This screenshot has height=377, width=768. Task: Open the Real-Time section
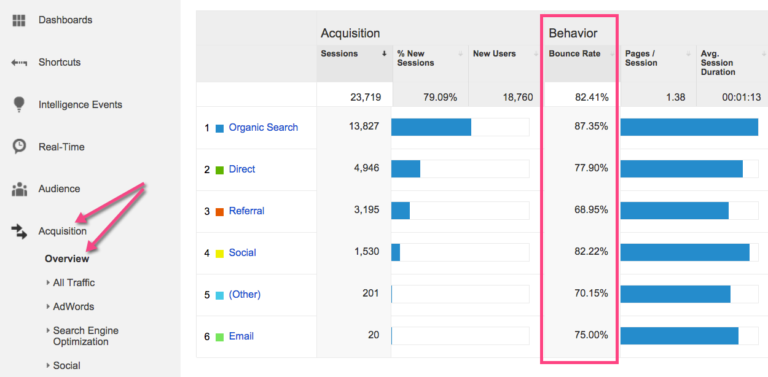(x=61, y=146)
